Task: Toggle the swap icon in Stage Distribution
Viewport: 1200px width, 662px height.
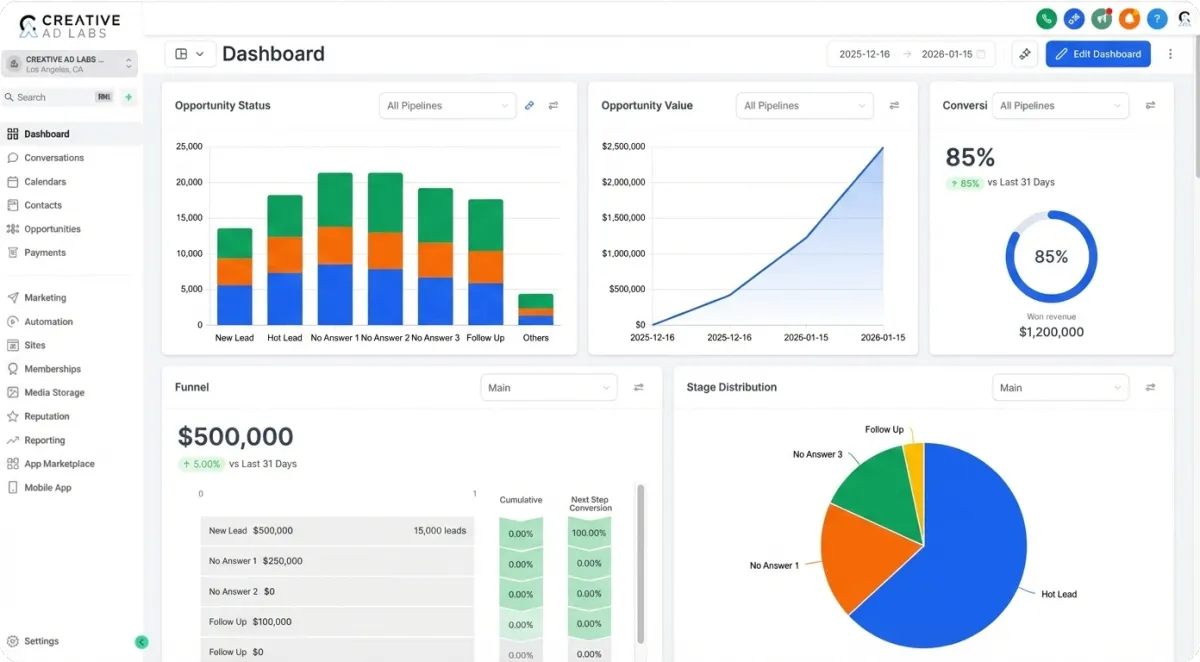Action: pyautogui.click(x=1151, y=387)
